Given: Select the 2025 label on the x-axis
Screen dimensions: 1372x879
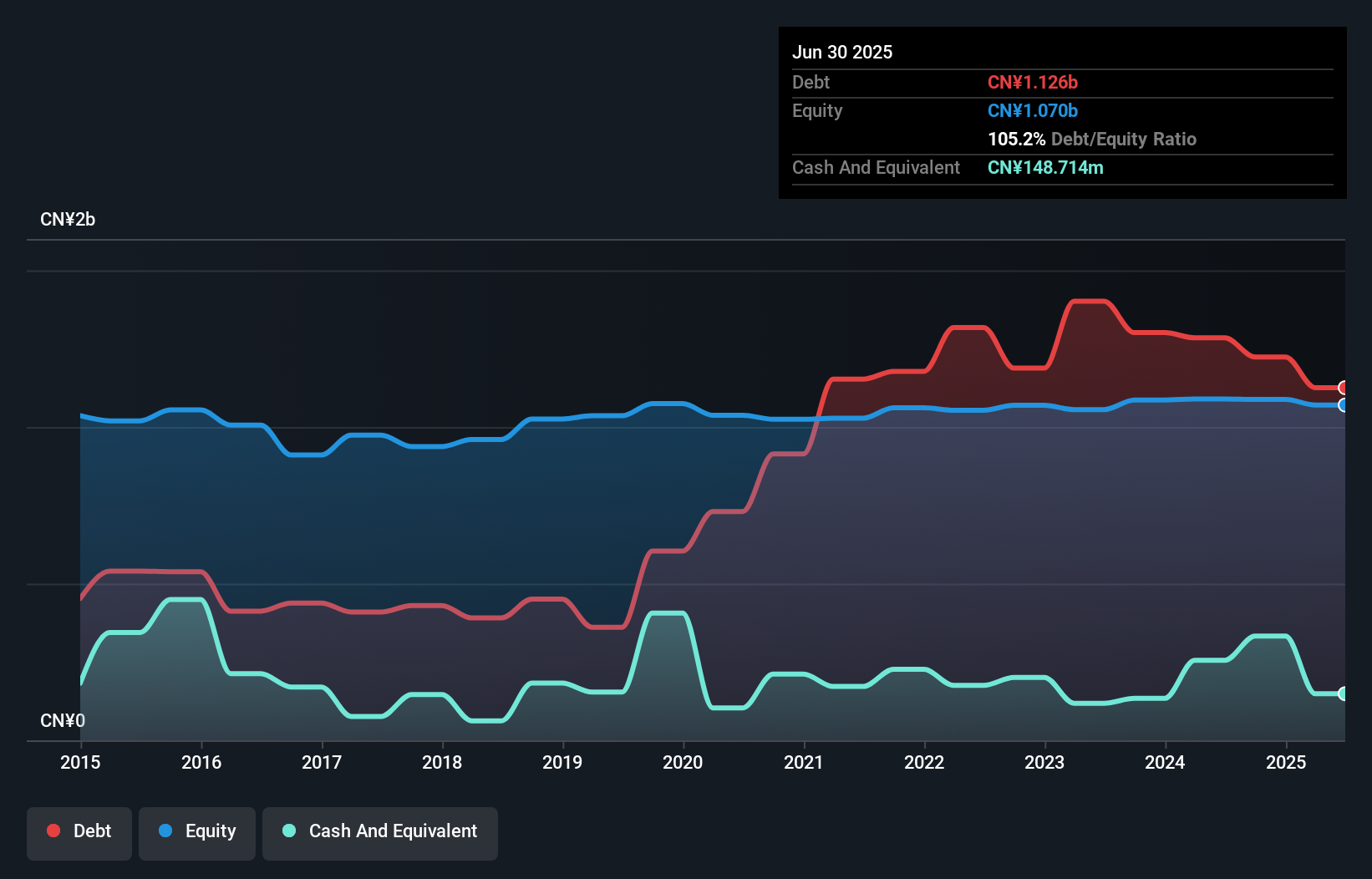Looking at the screenshot, I should [x=1287, y=762].
